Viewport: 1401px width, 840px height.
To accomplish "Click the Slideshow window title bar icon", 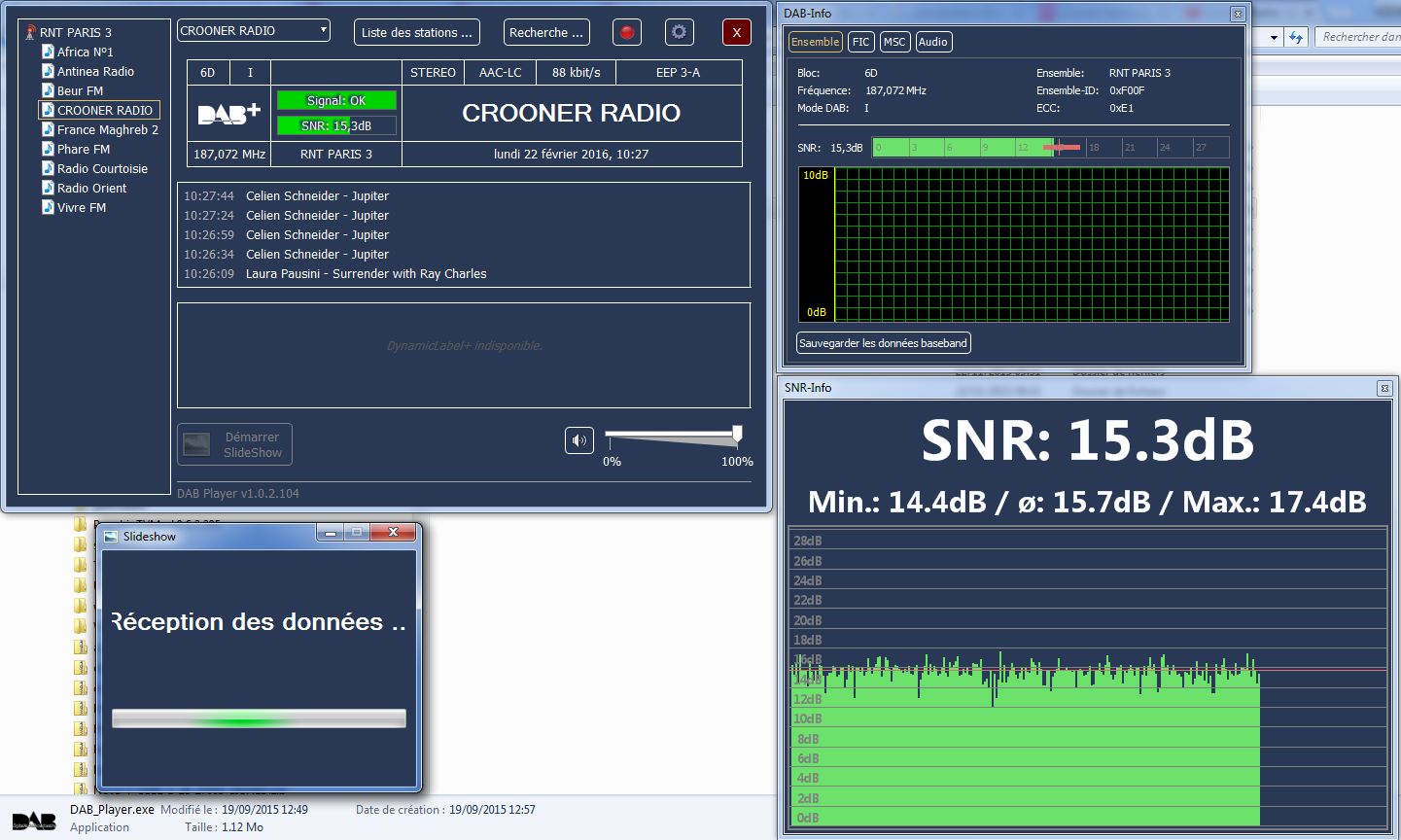I will click(111, 536).
